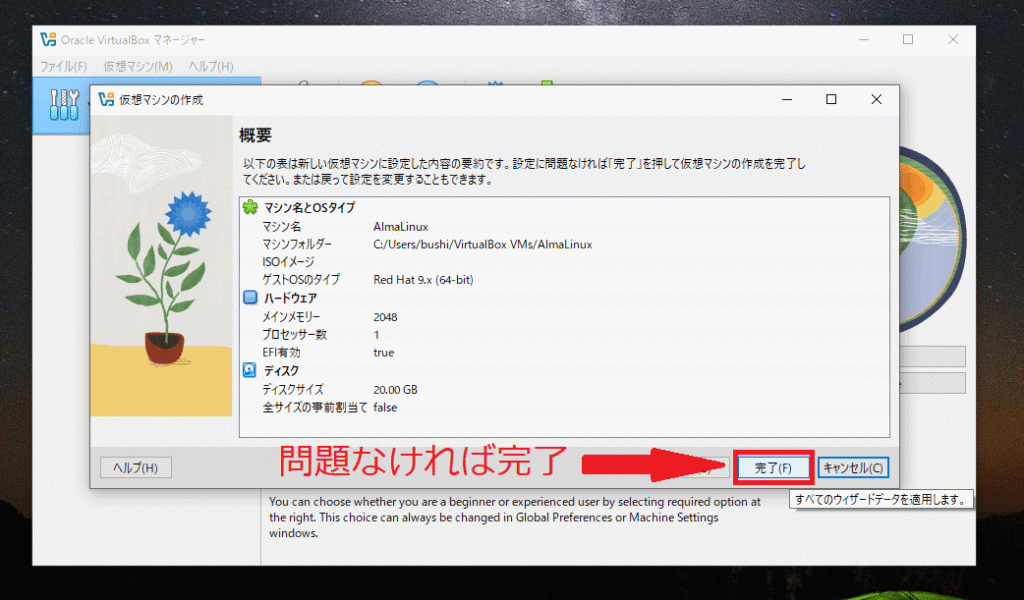Select the ディスク section heading
This screenshot has width=1024, height=600.
coord(281,371)
